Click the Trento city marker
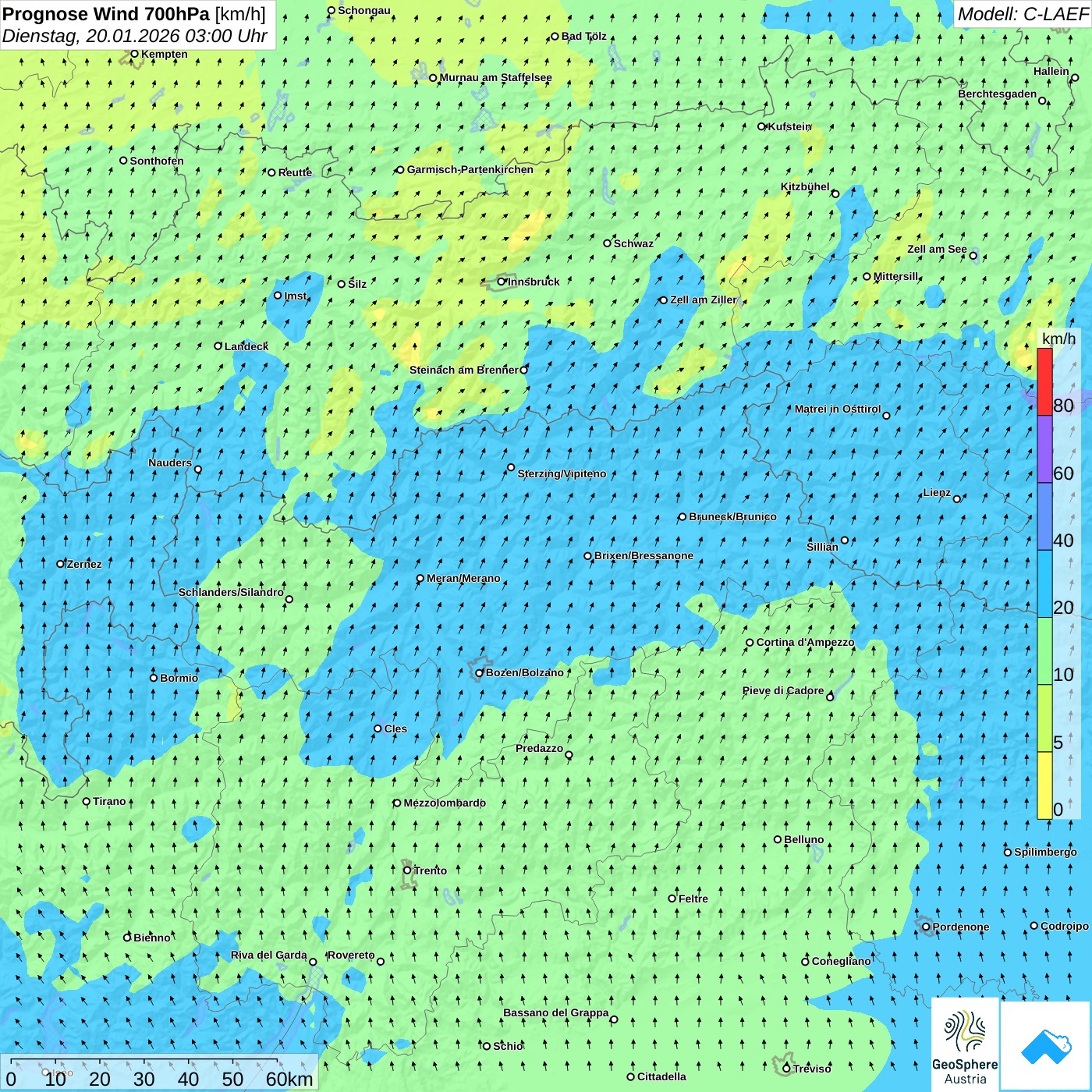The width and height of the screenshot is (1092, 1092). [x=407, y=870]
